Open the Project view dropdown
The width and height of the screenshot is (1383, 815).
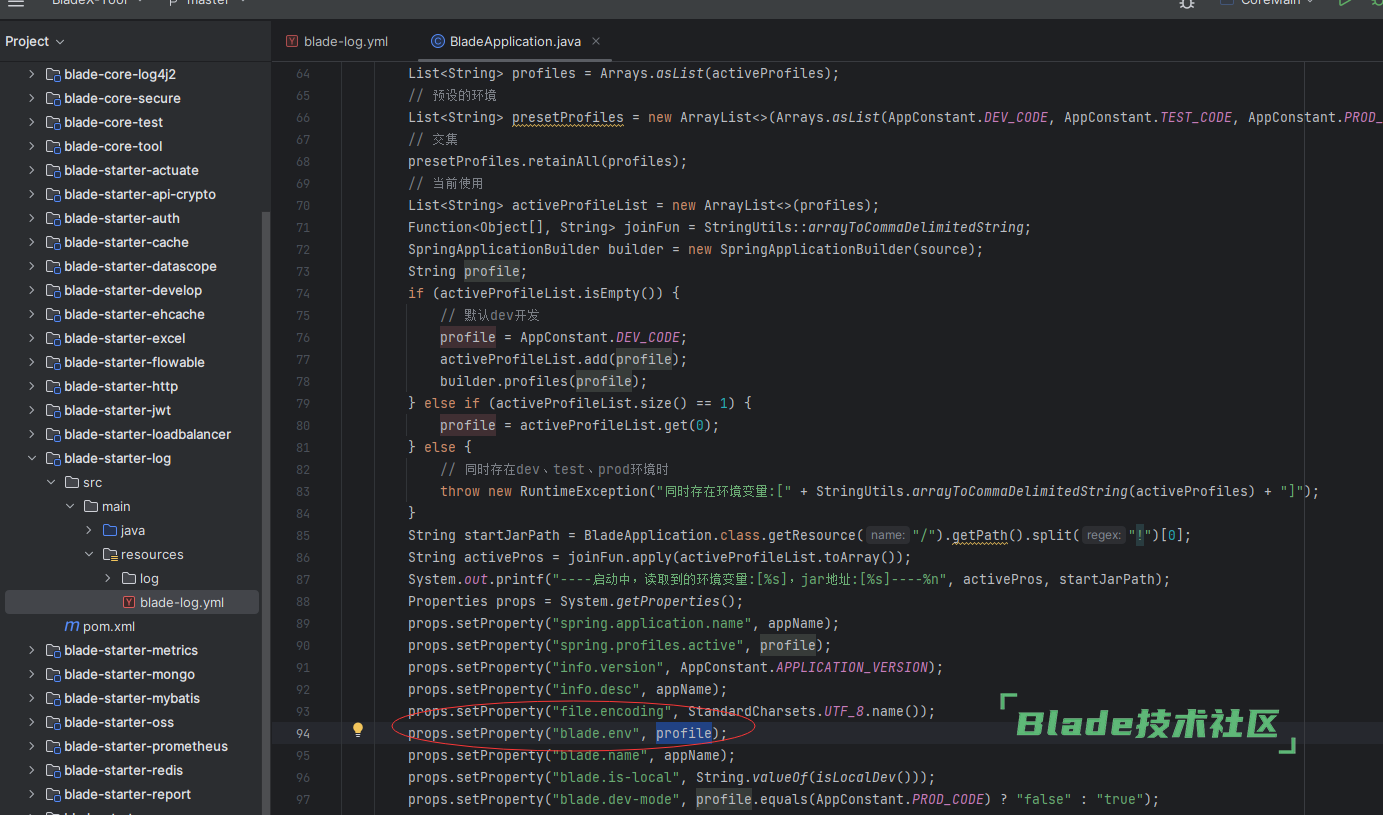click(x=35, y=41)
